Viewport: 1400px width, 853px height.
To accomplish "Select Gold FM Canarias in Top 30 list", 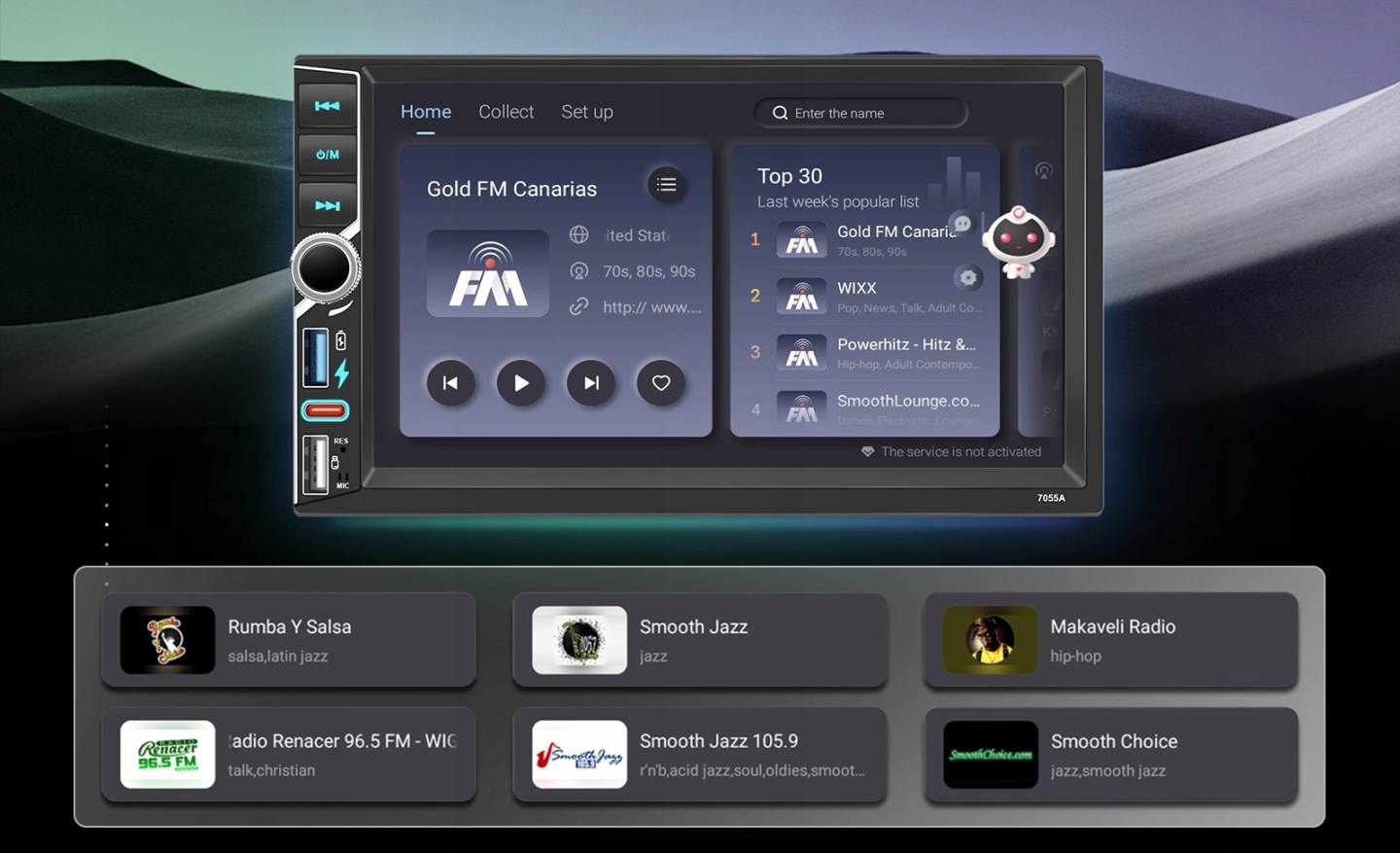I will point(867,239).
